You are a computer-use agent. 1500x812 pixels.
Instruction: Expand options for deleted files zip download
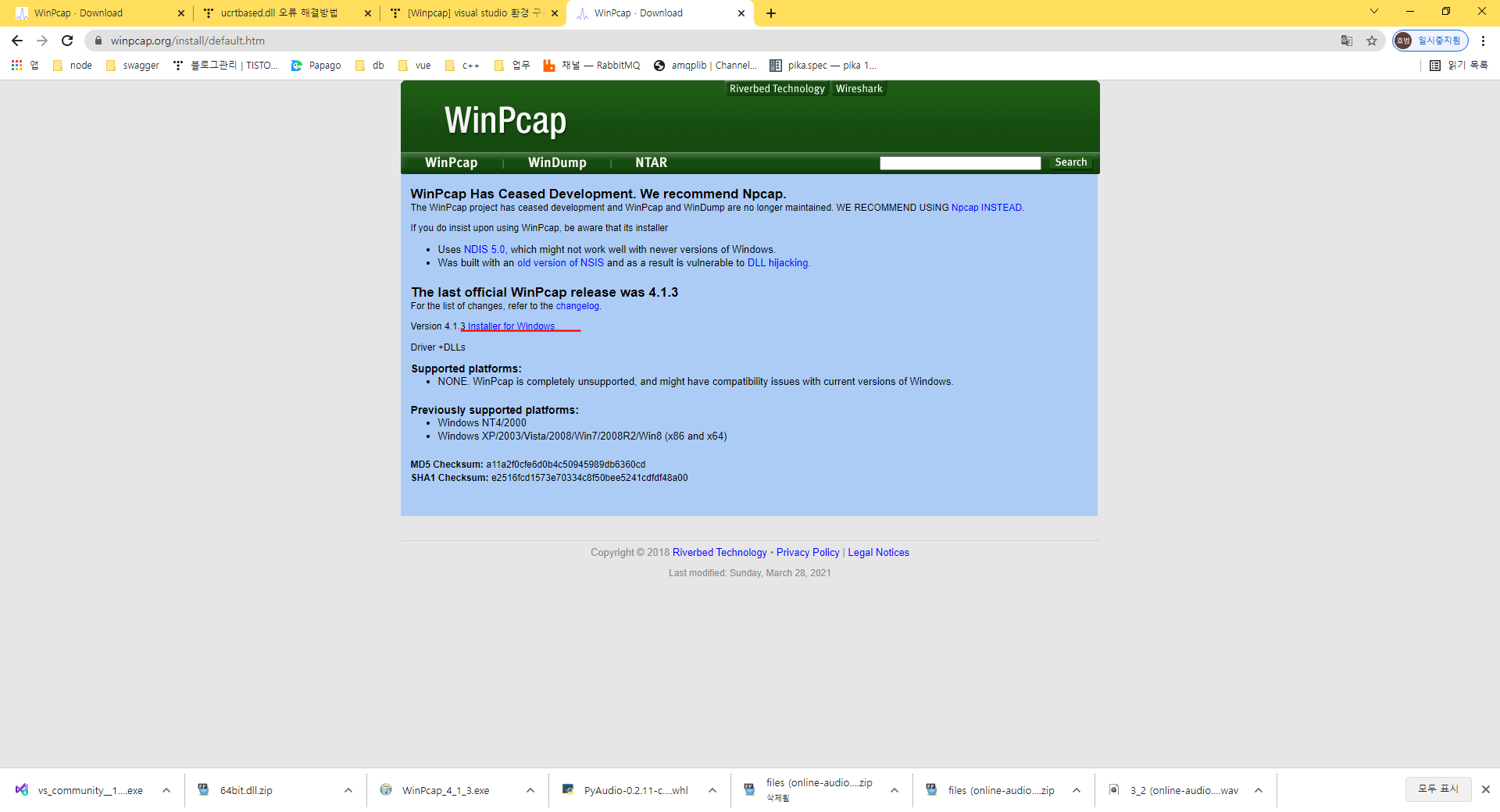[895, 790]
